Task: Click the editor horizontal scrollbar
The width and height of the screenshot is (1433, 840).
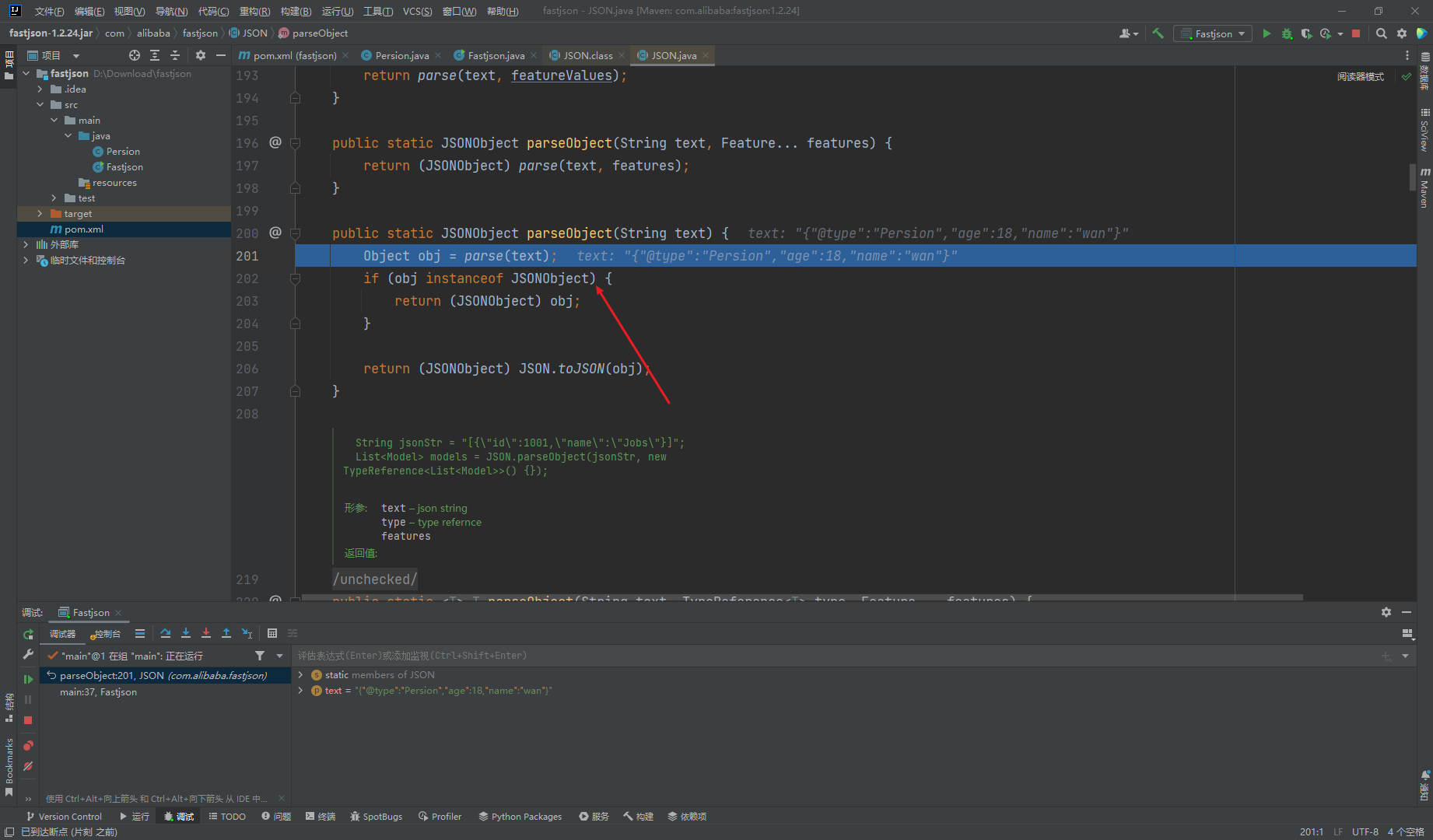Action: pyautogui.click(x=801, y=597)
